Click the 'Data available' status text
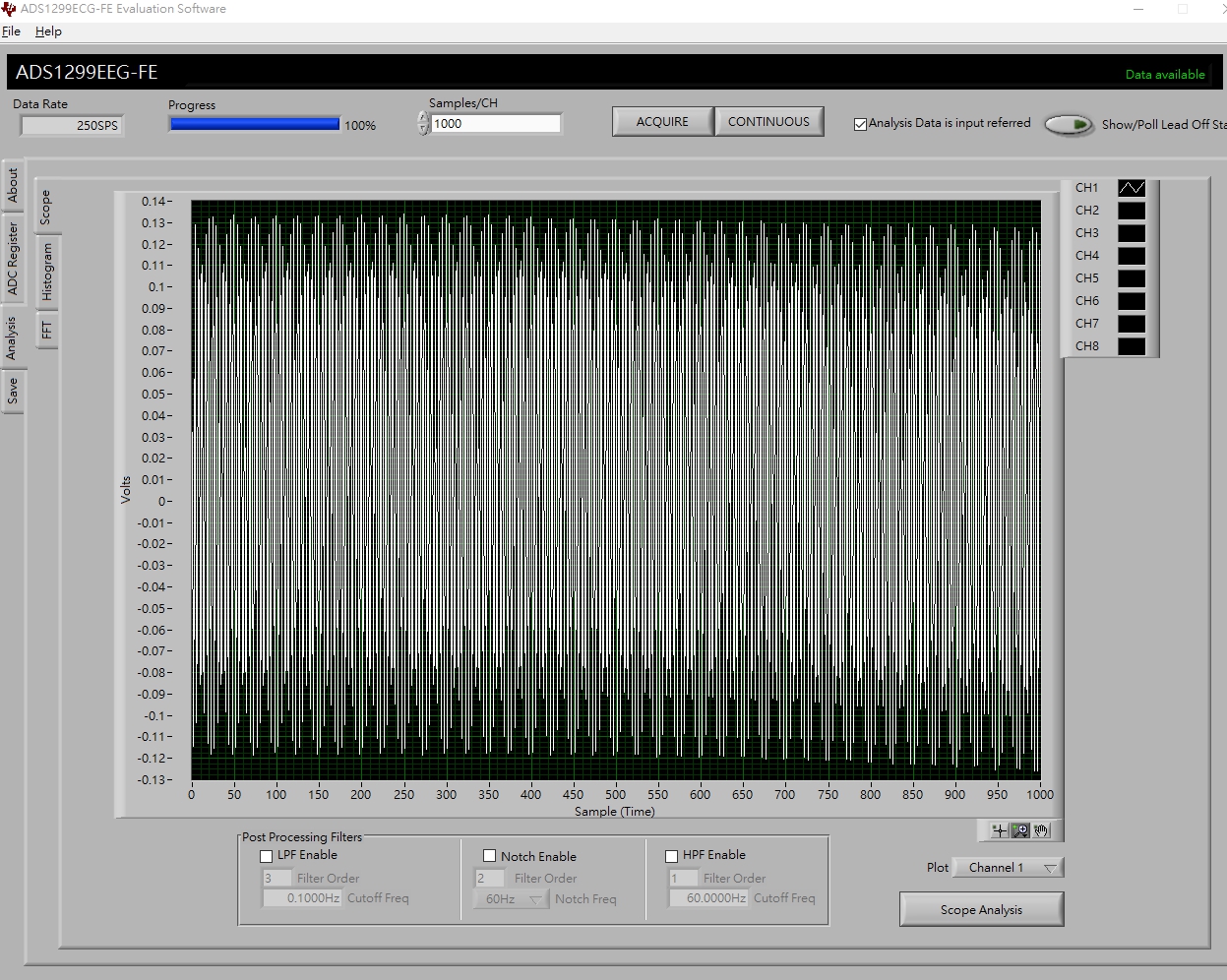Screen dimensions: 1227x980 [x=1165, y=75]
